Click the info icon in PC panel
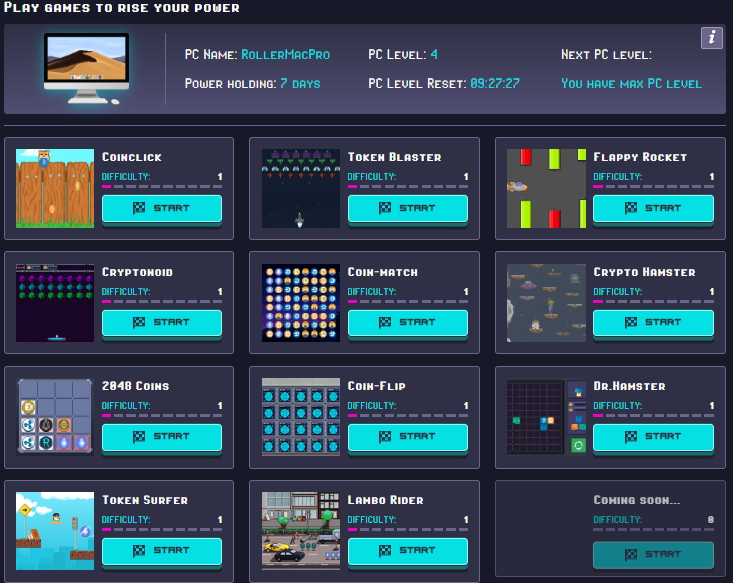 point(711,37)
